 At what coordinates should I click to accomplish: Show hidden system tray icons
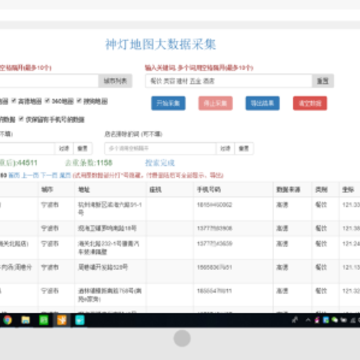308,320
